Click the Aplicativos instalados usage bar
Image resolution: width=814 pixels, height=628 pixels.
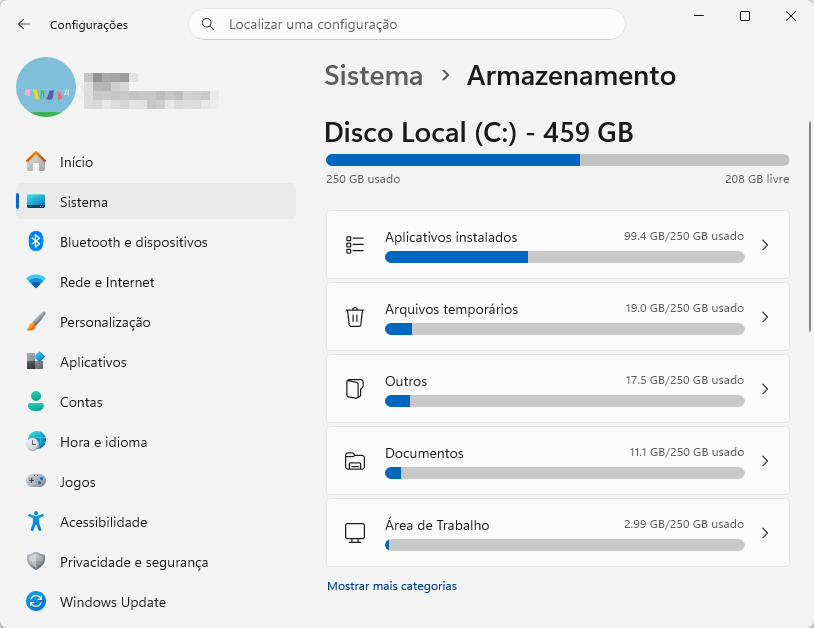coord(565,257)
